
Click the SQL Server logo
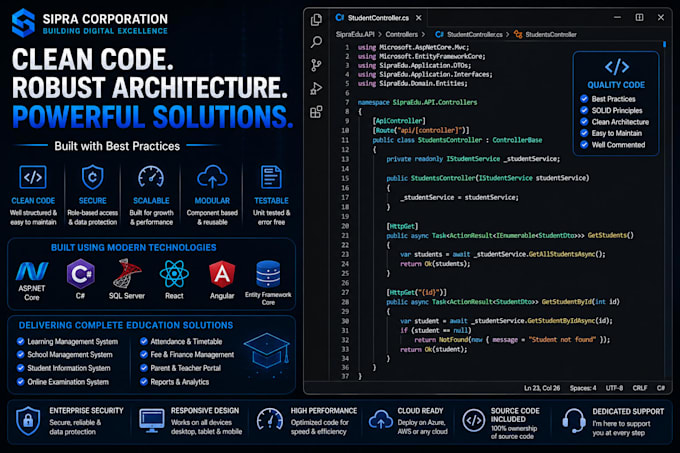pos(127,274)
